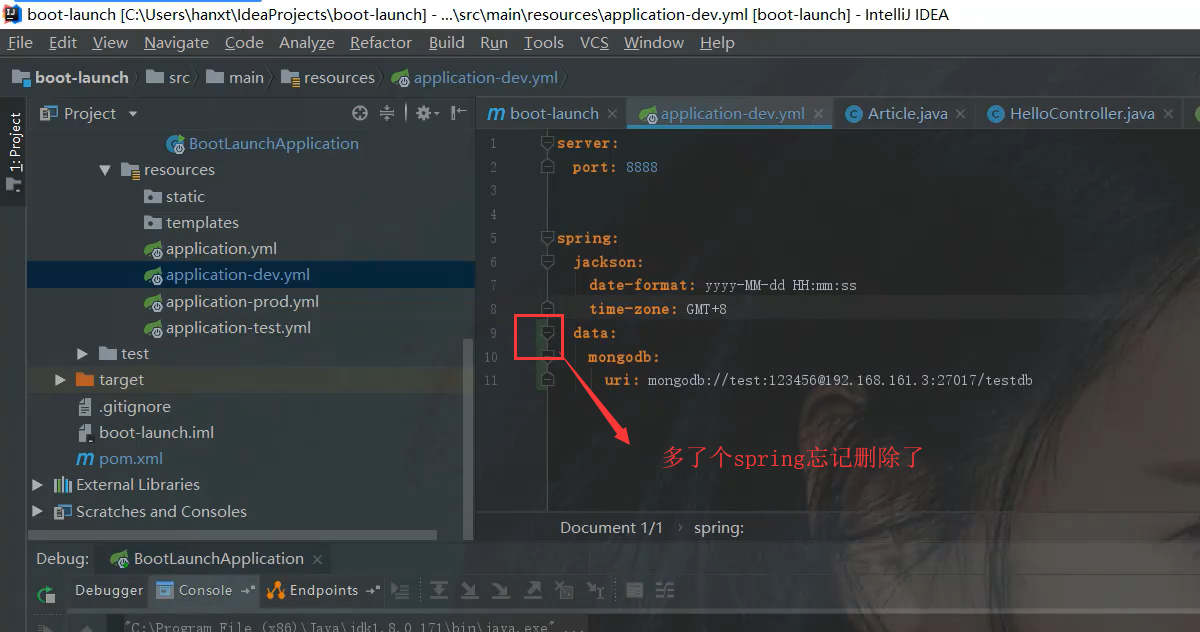Click the Collapse All icon in Project panel
Screen dimensions: 1200x632
[x=387, y=113]
